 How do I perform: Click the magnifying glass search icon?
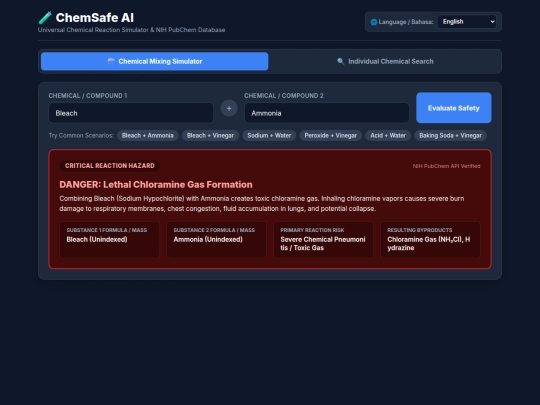[x=340, y=61]
